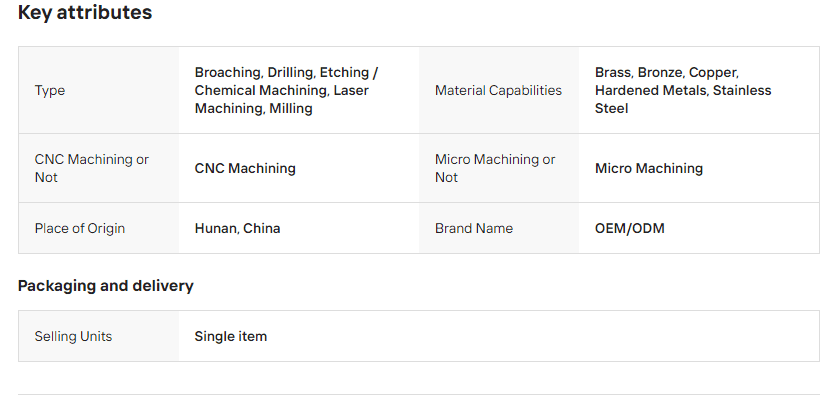Select the Type attribute label
The image size is (832, 410).
[50, 90]
